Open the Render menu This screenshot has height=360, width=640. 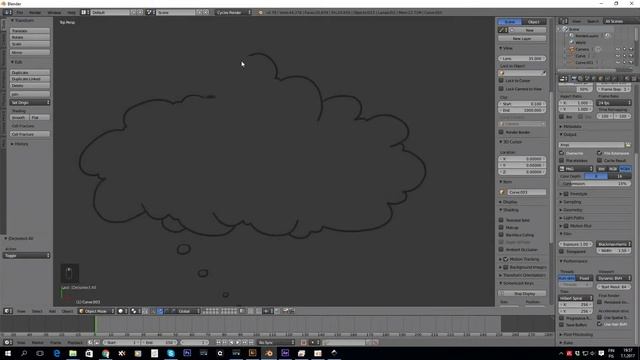click(x=35, y=13)
